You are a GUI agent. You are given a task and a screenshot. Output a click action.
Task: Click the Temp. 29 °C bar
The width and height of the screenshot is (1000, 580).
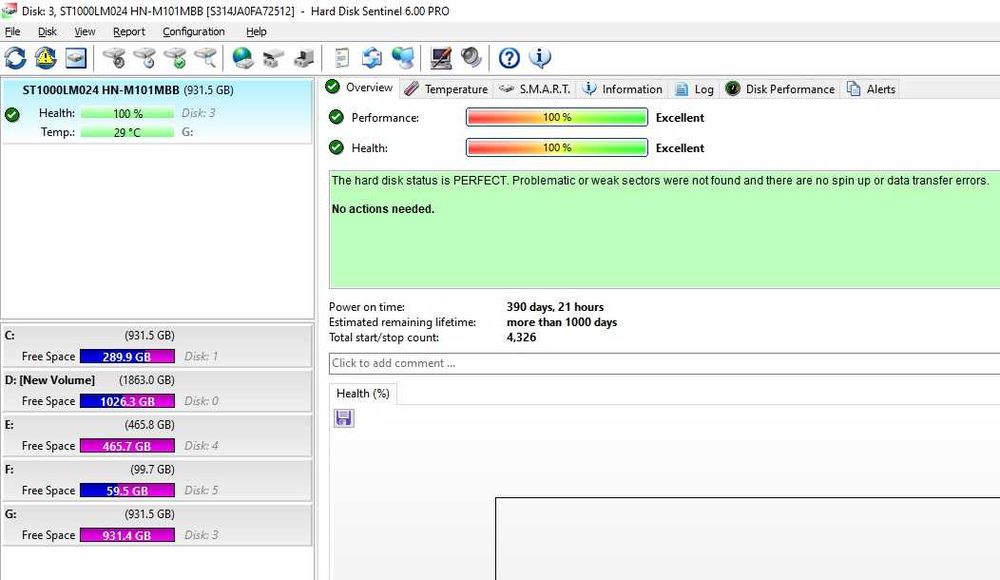coord(128,133)
